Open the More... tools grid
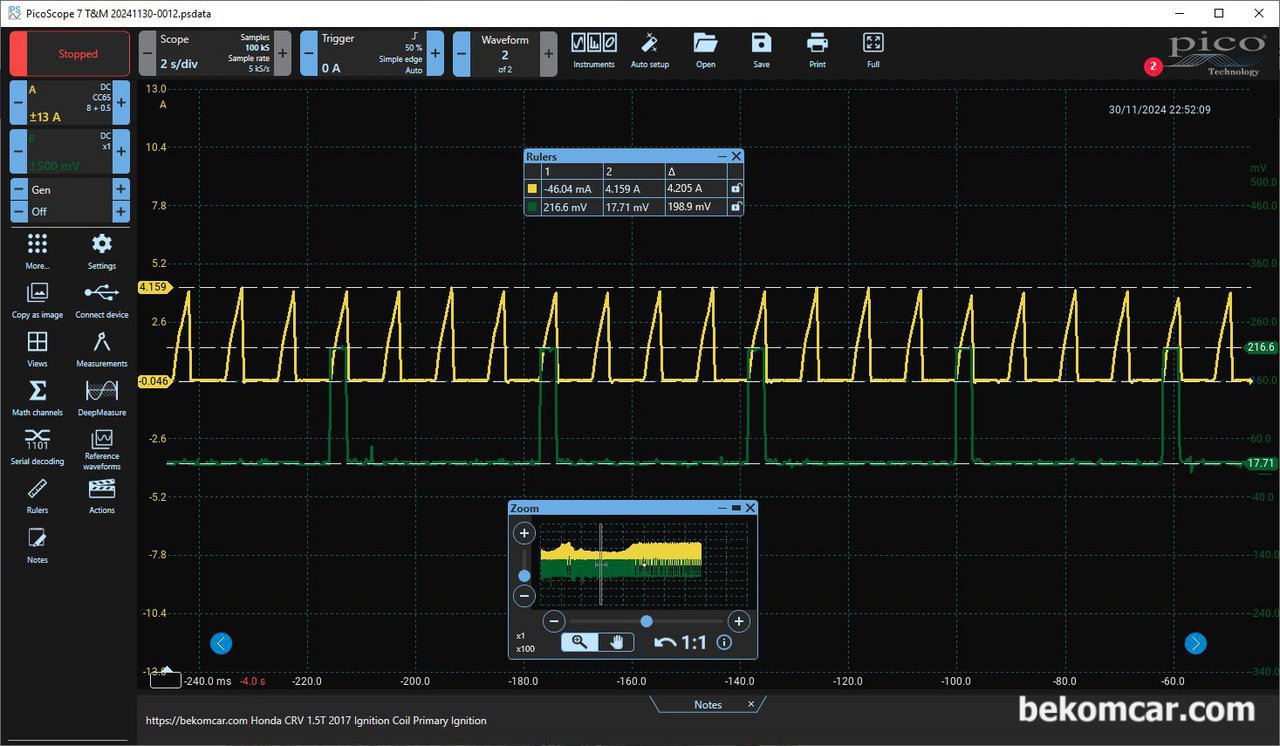Viewport: 1280px width, 746px height. click(37, 251)
